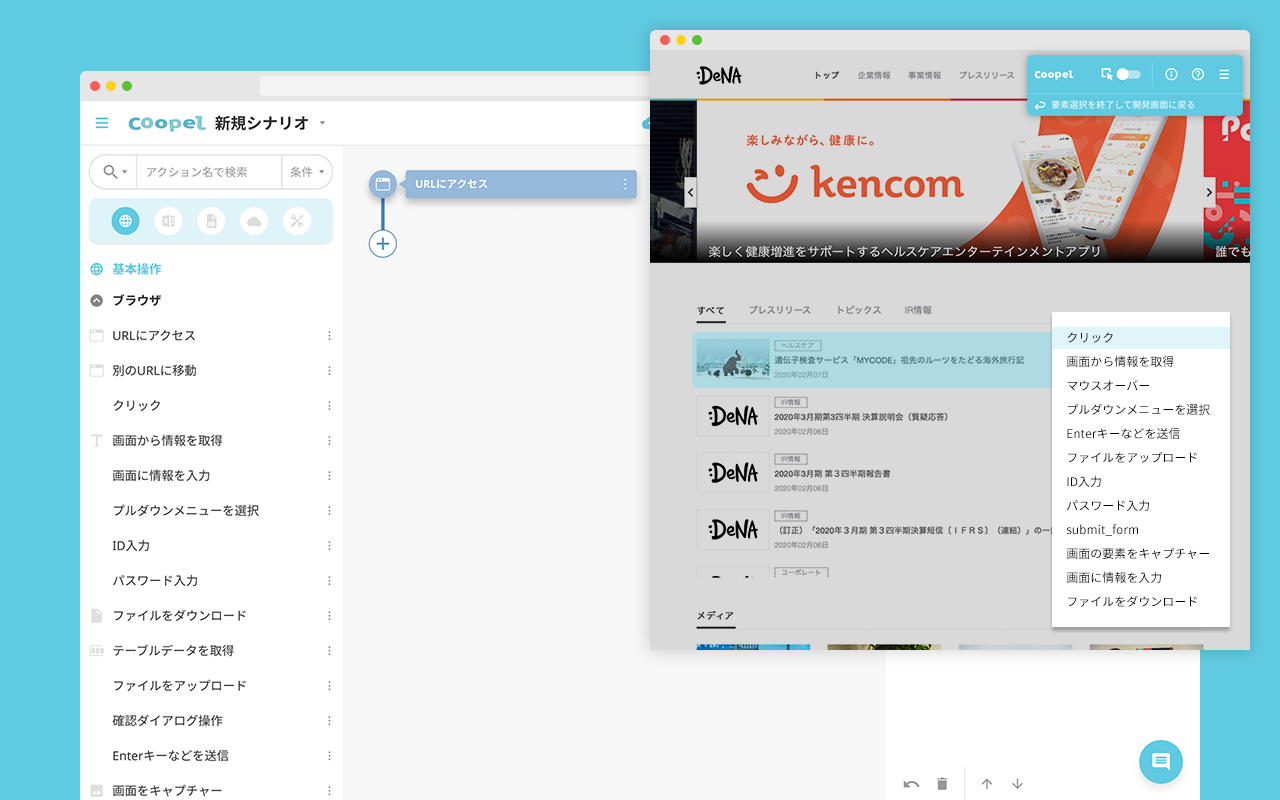Click the info icon in Coopel overlay
The height and width of the screenshot is (800, 1280).
[x=1171, y=74]
